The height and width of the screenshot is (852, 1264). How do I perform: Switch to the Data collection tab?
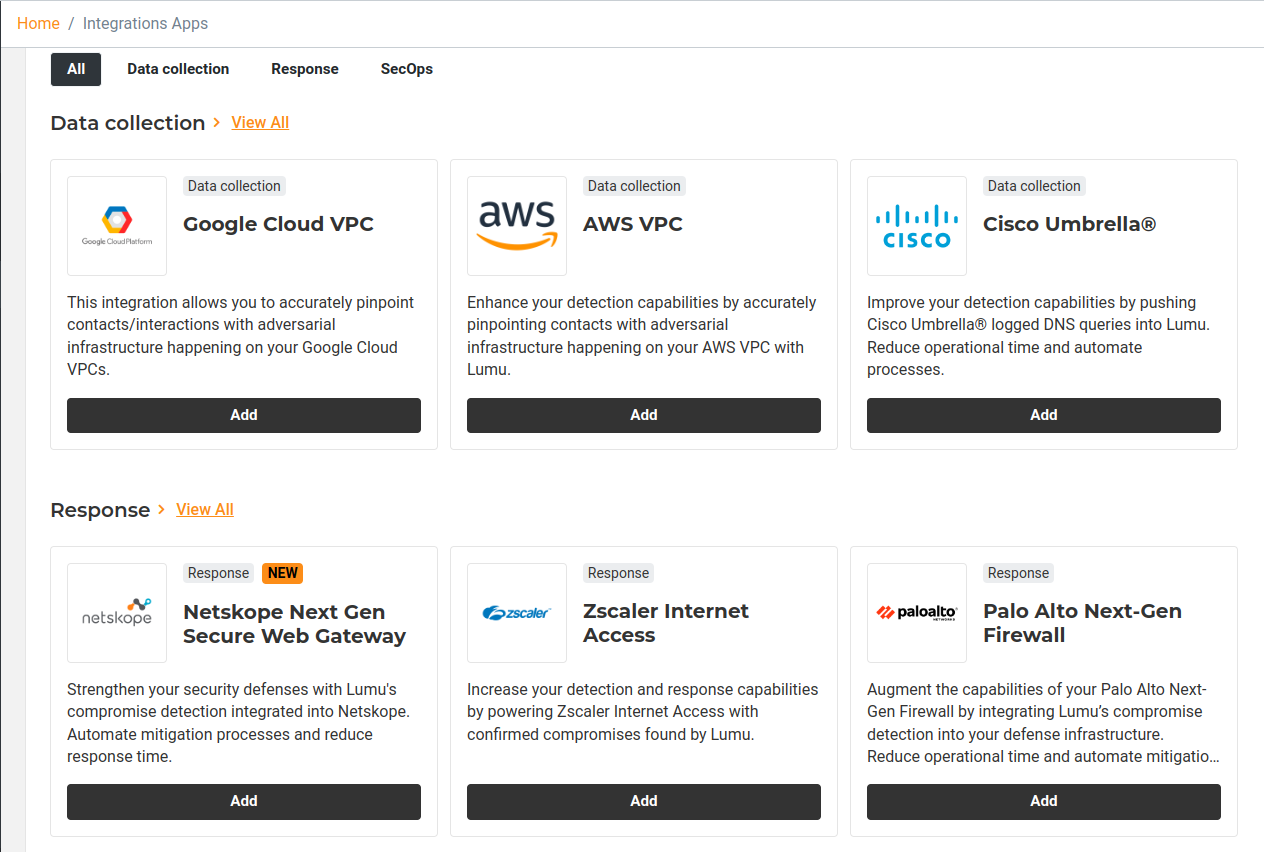click(178, 69)
